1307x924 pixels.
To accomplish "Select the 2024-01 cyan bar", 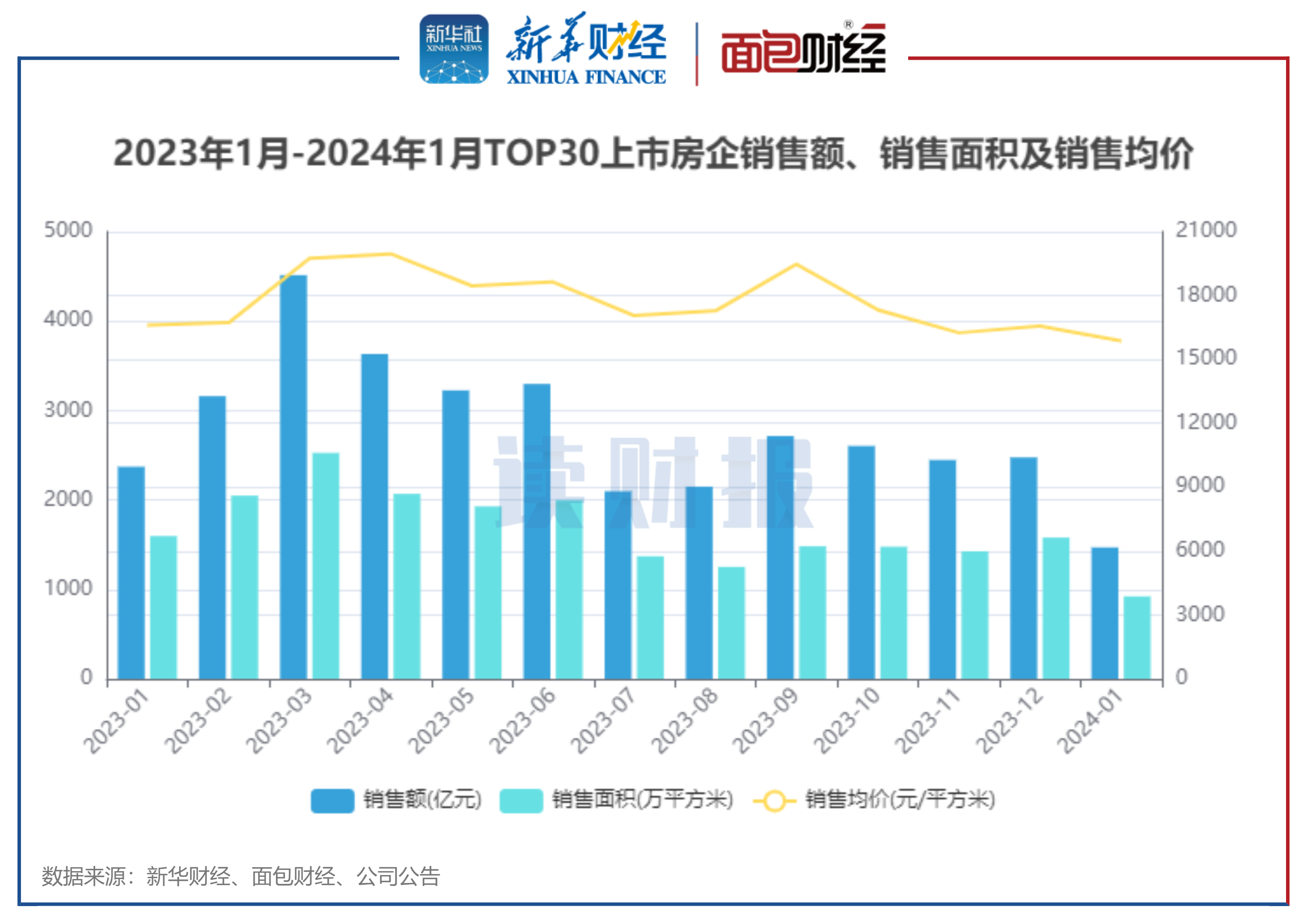I will pos(1137,637).
